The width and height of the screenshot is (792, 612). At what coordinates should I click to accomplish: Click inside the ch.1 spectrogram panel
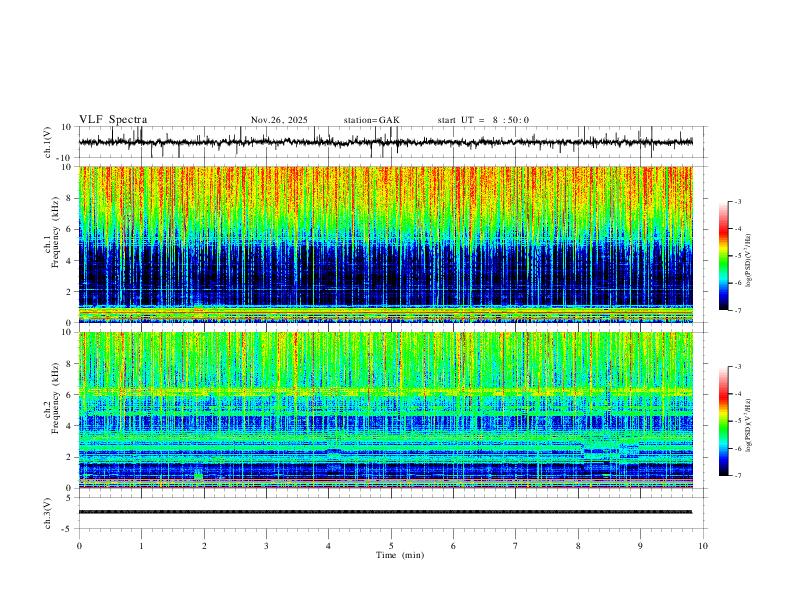pyautogui.click(x=386, y=244)
